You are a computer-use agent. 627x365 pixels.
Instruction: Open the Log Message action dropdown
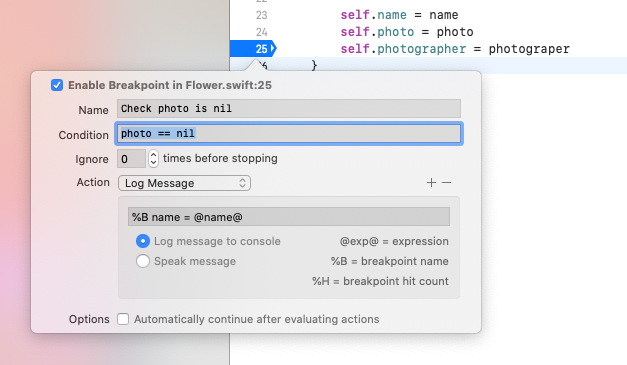pos(184,183)
